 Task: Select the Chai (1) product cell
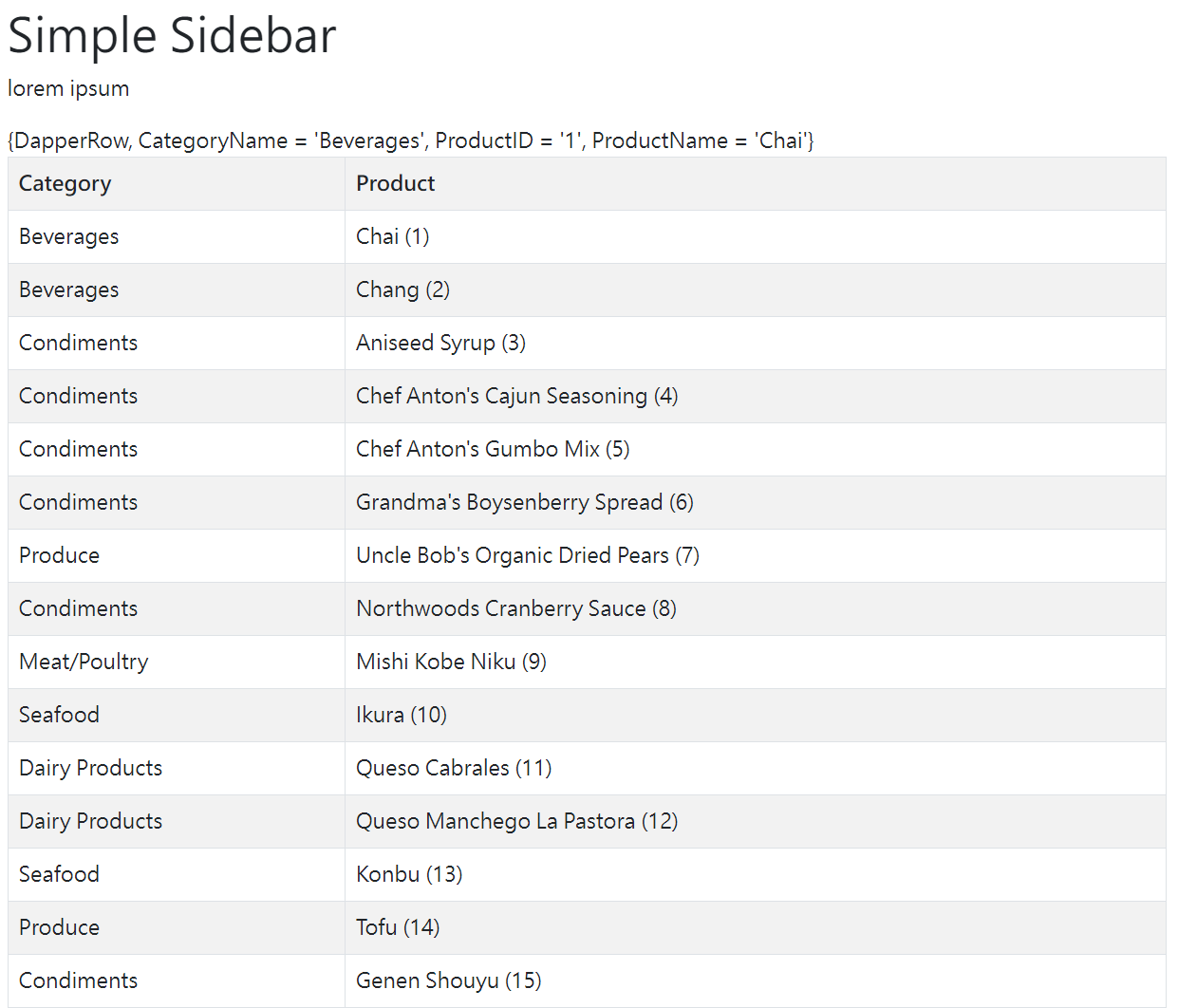click(392, 236)
